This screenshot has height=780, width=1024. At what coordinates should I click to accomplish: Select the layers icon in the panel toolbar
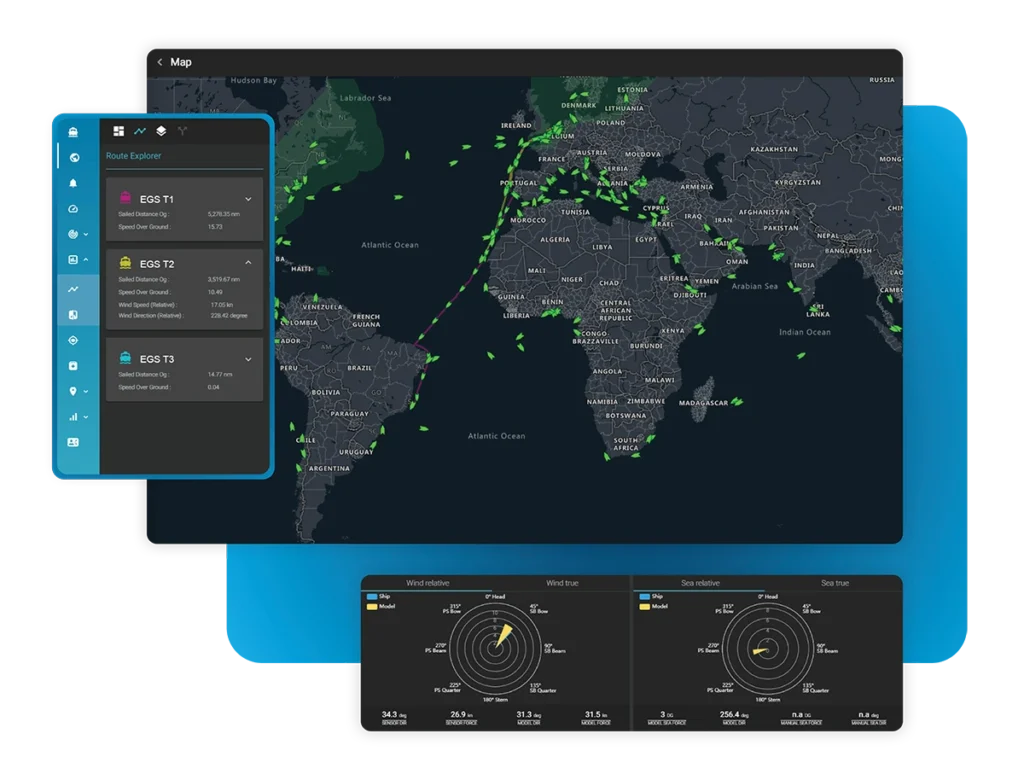162,131
